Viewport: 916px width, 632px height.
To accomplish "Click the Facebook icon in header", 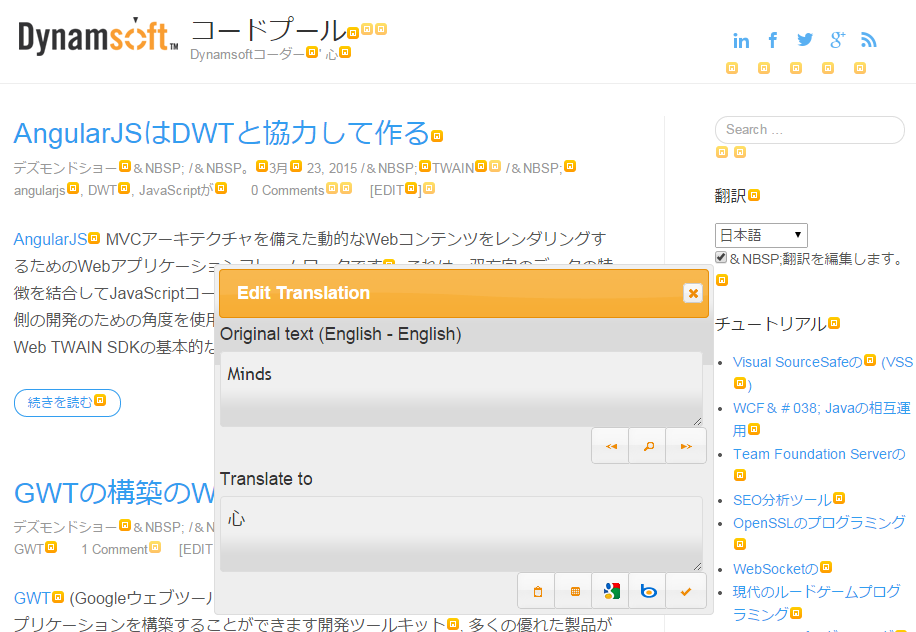I will pos(773,40).
